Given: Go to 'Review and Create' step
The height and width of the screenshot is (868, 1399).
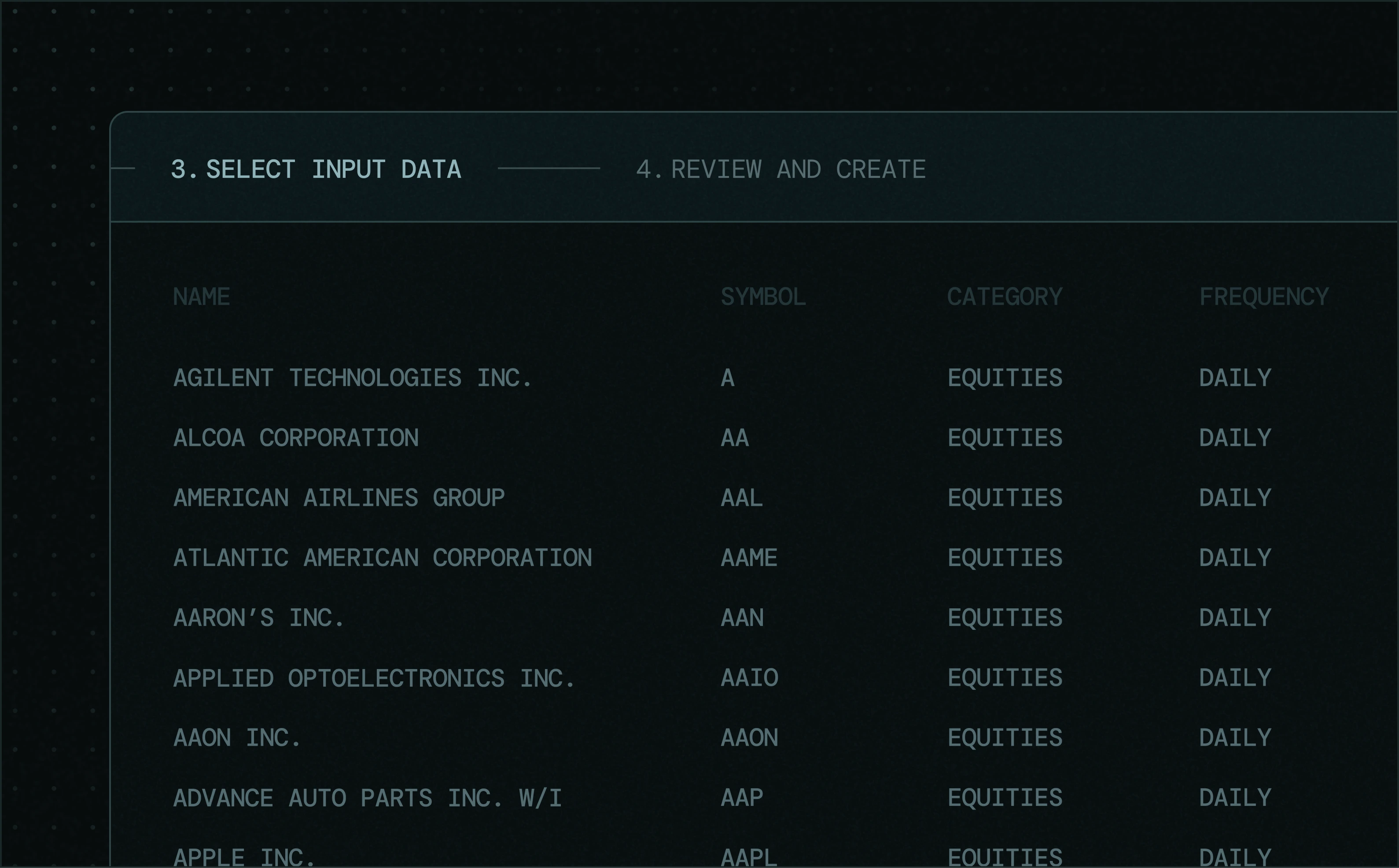Looking at the screenshot, I should 781,169.
